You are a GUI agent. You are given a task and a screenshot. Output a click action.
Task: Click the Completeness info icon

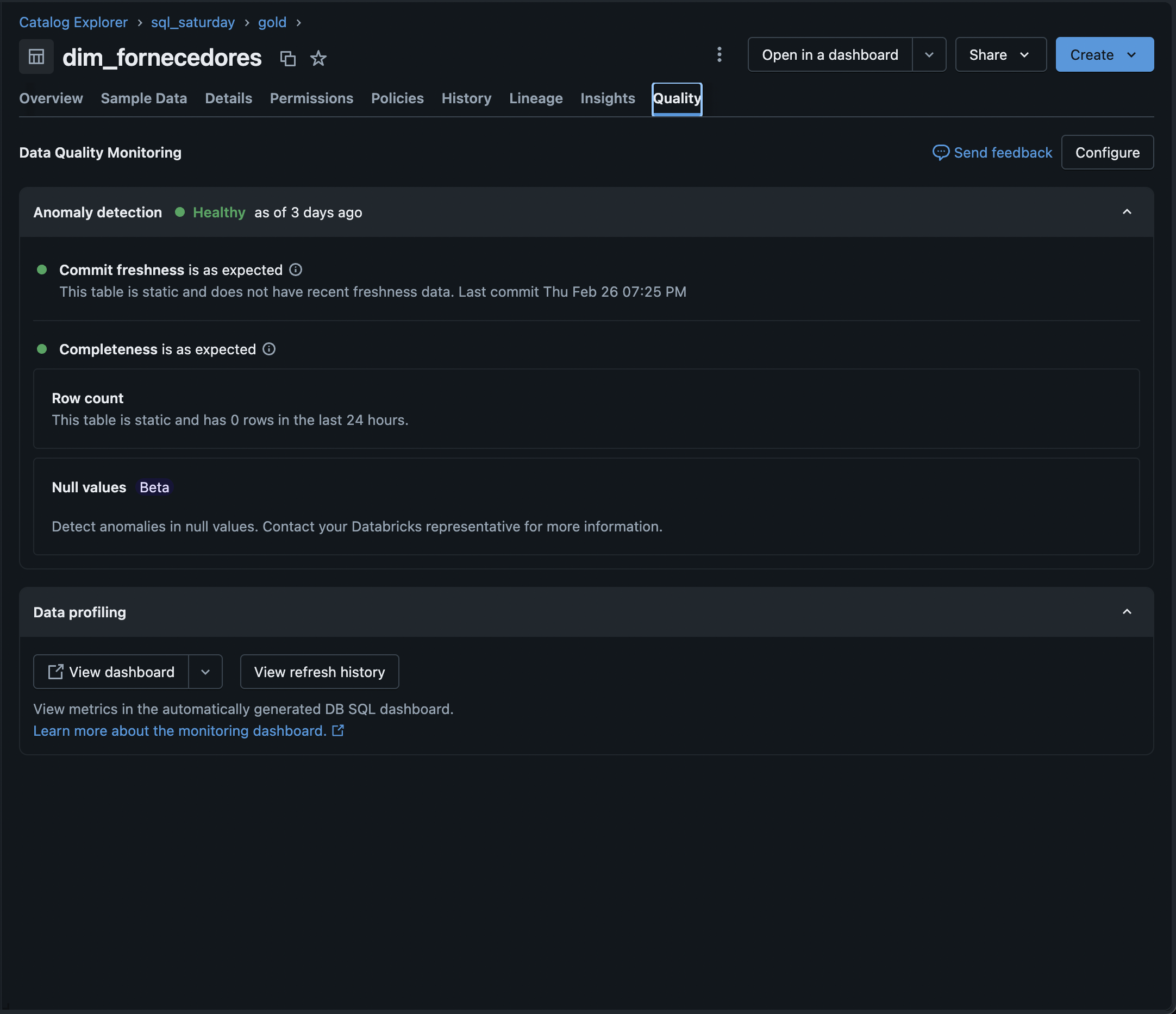click(x=269, y=349)
